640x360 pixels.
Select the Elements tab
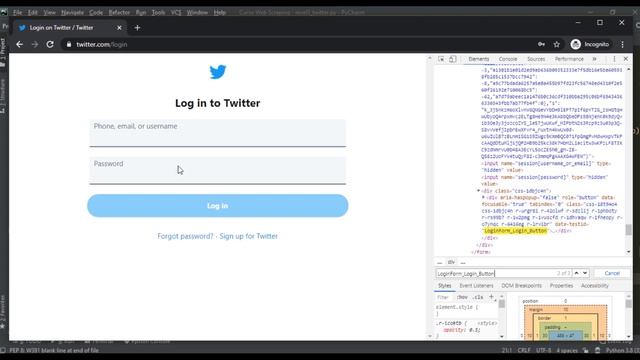pos(479,59)
